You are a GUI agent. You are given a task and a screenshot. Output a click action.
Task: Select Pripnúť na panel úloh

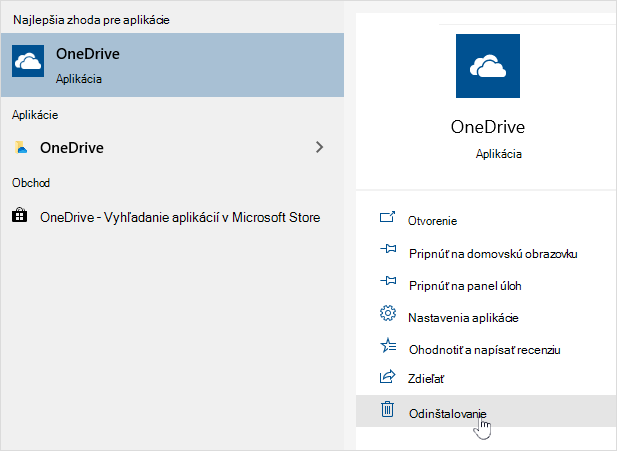point(486,285)
